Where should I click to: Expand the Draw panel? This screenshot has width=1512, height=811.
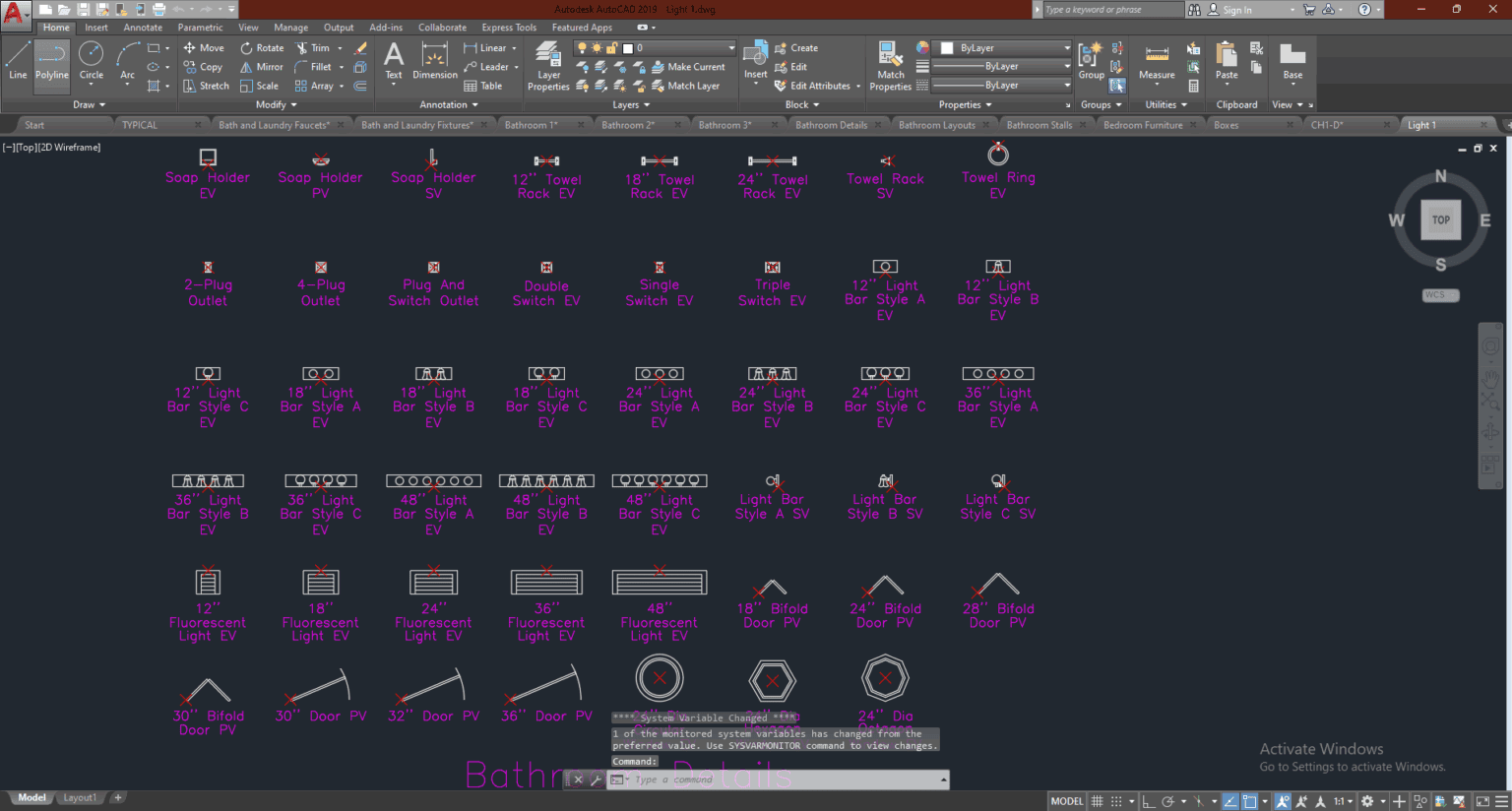88,104
